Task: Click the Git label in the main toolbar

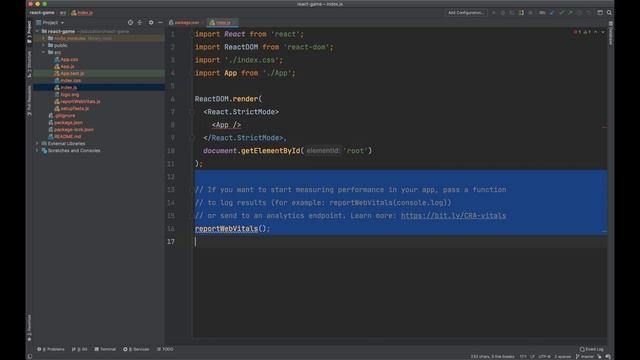Action: point(542,13)
